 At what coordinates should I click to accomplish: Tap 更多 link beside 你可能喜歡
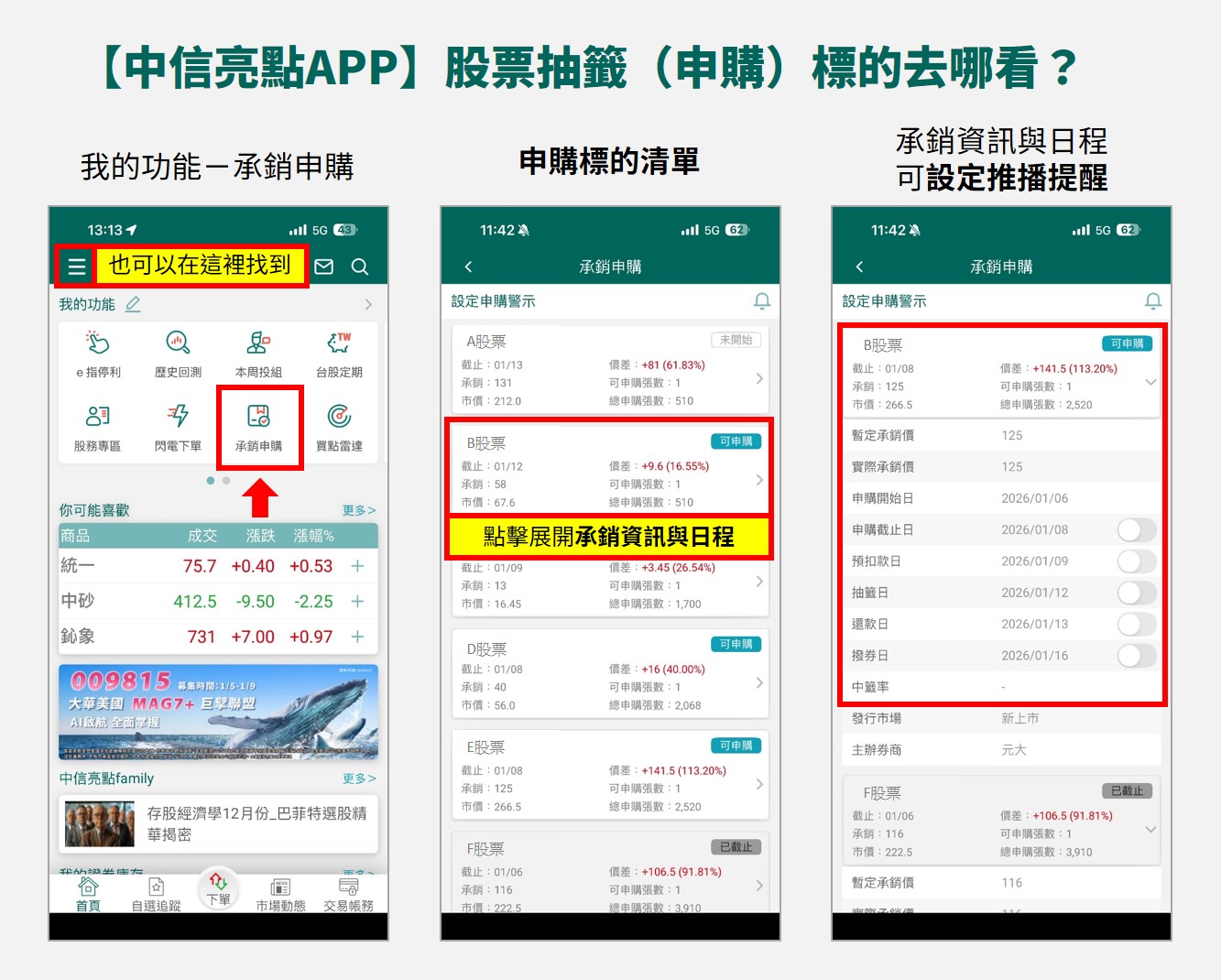click(358, 510)
